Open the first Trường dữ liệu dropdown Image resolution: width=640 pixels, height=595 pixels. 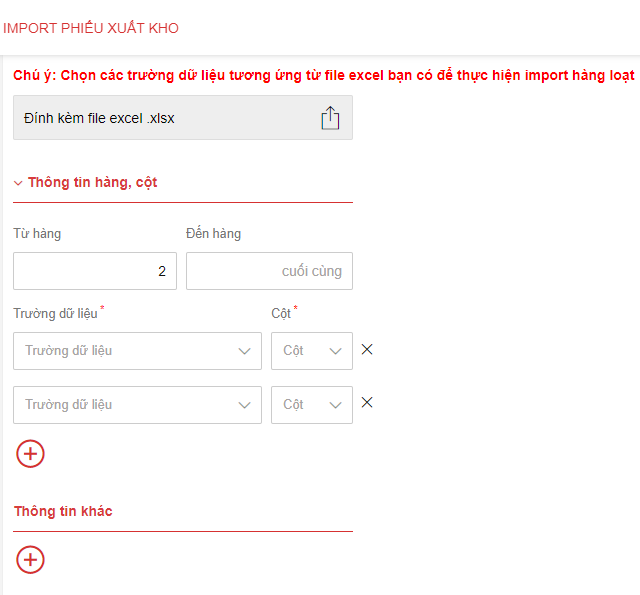click(137, 351)
